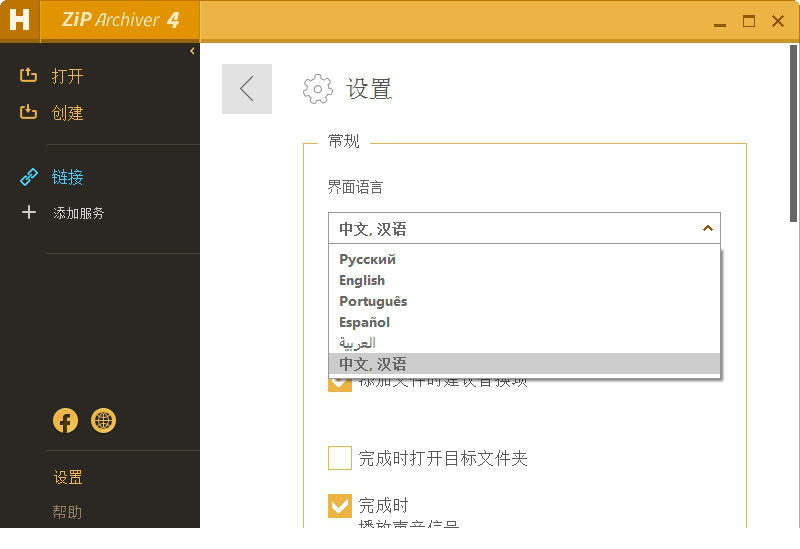The height and width of the screenshot is (549, 800).
Task: Click 添加服务 to add a service
Action: click(x=79, y=213)
